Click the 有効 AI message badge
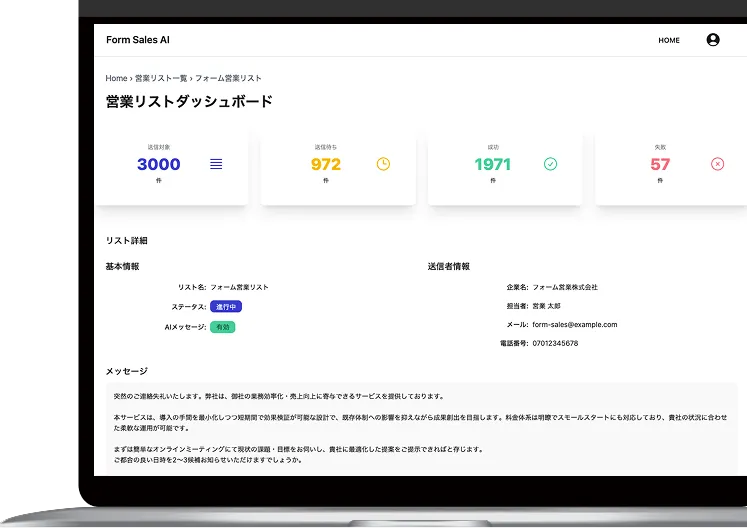Screen dimensions: 747x528 coord(222,327)
